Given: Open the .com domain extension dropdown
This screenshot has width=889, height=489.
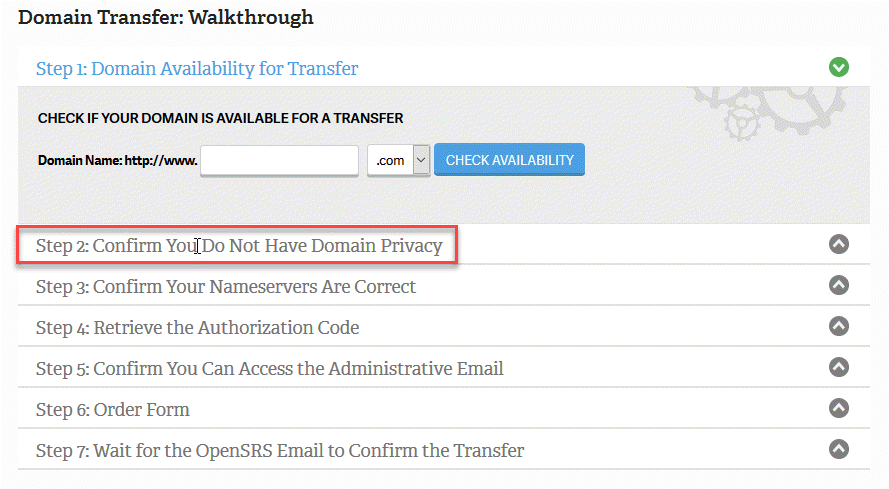Looking at the screenshot, I should click(x=398, y=160).
